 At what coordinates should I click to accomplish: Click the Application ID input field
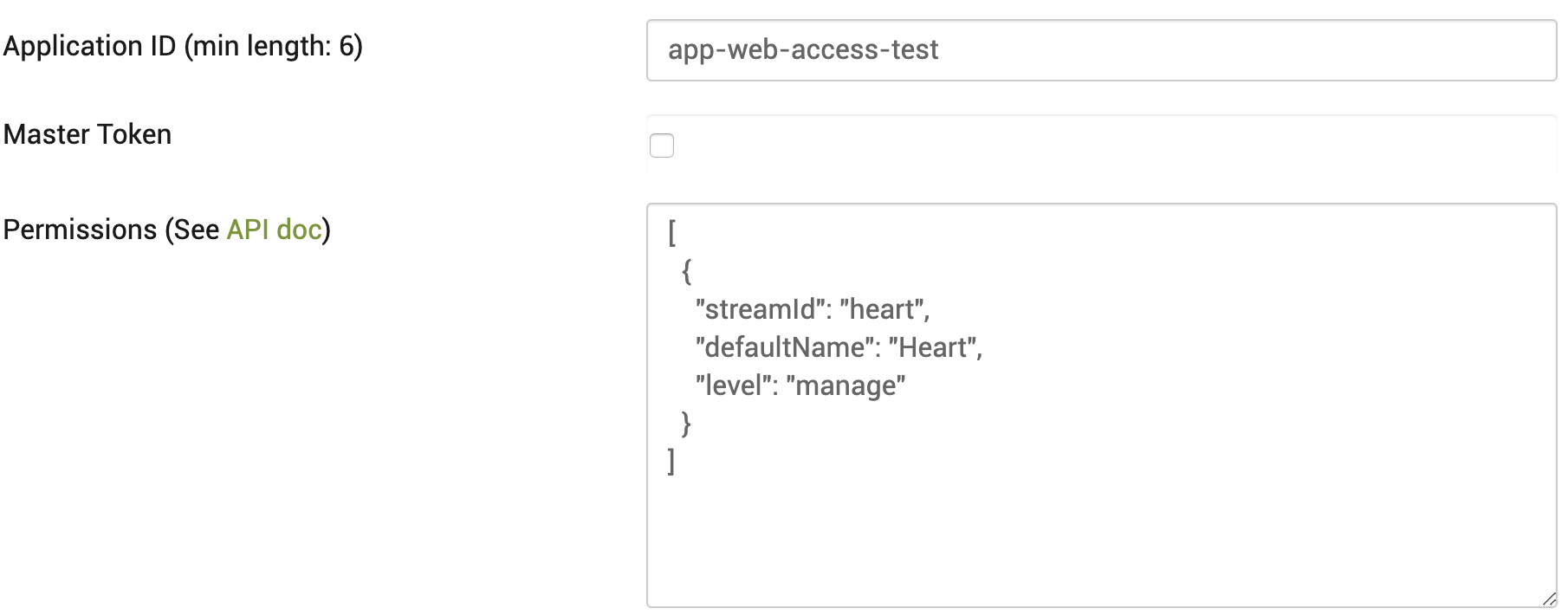tap(1101, 50)
